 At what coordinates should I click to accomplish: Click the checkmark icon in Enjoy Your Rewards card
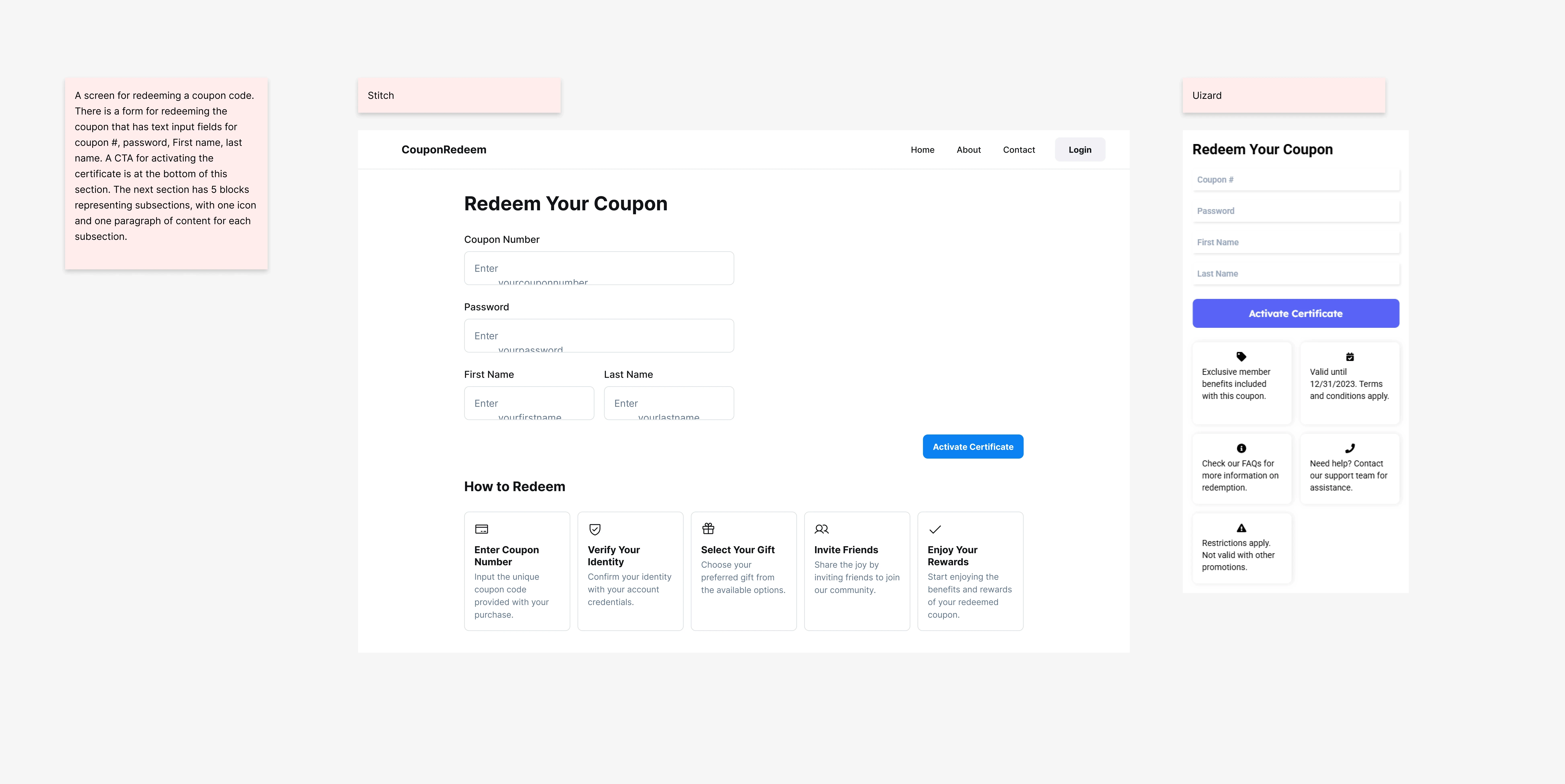935,529
